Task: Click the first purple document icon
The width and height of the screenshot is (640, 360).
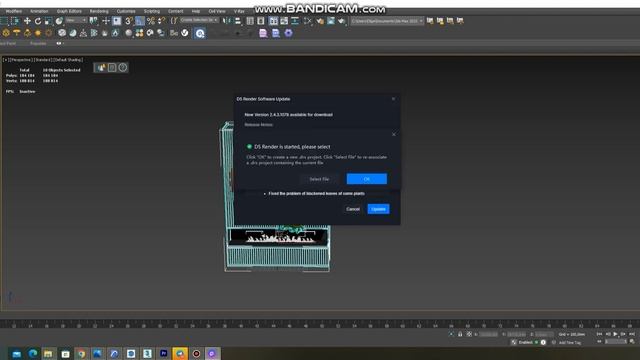Action: pos(263,33)
